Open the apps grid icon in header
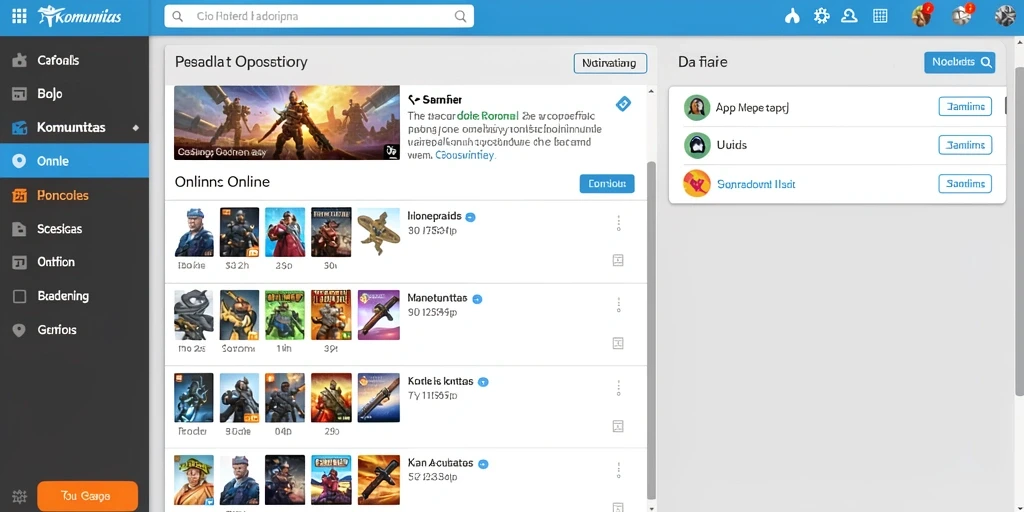The image size is (1024, 512). [19, 16]
